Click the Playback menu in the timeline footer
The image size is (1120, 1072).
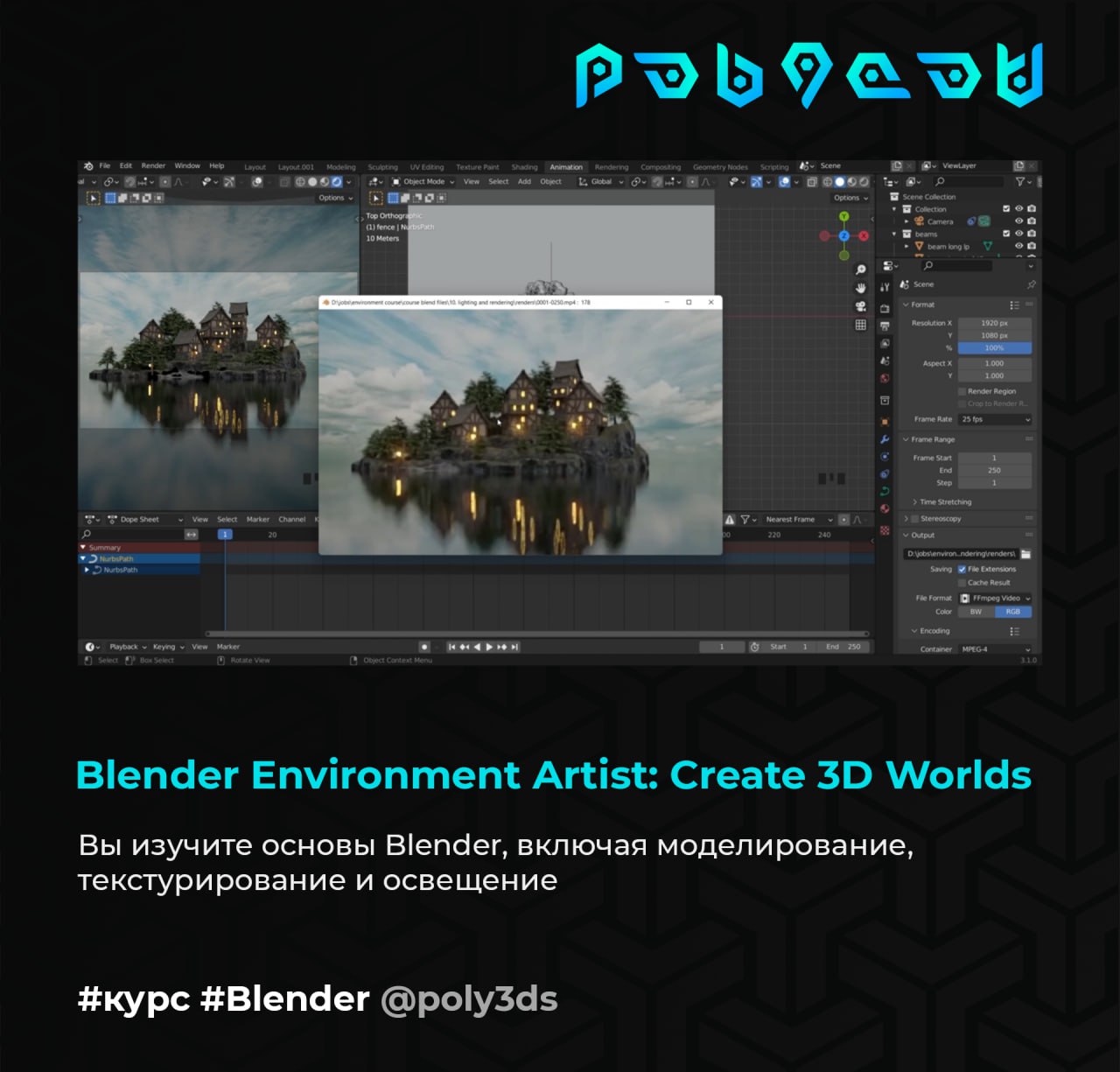(x=128, y=647)
